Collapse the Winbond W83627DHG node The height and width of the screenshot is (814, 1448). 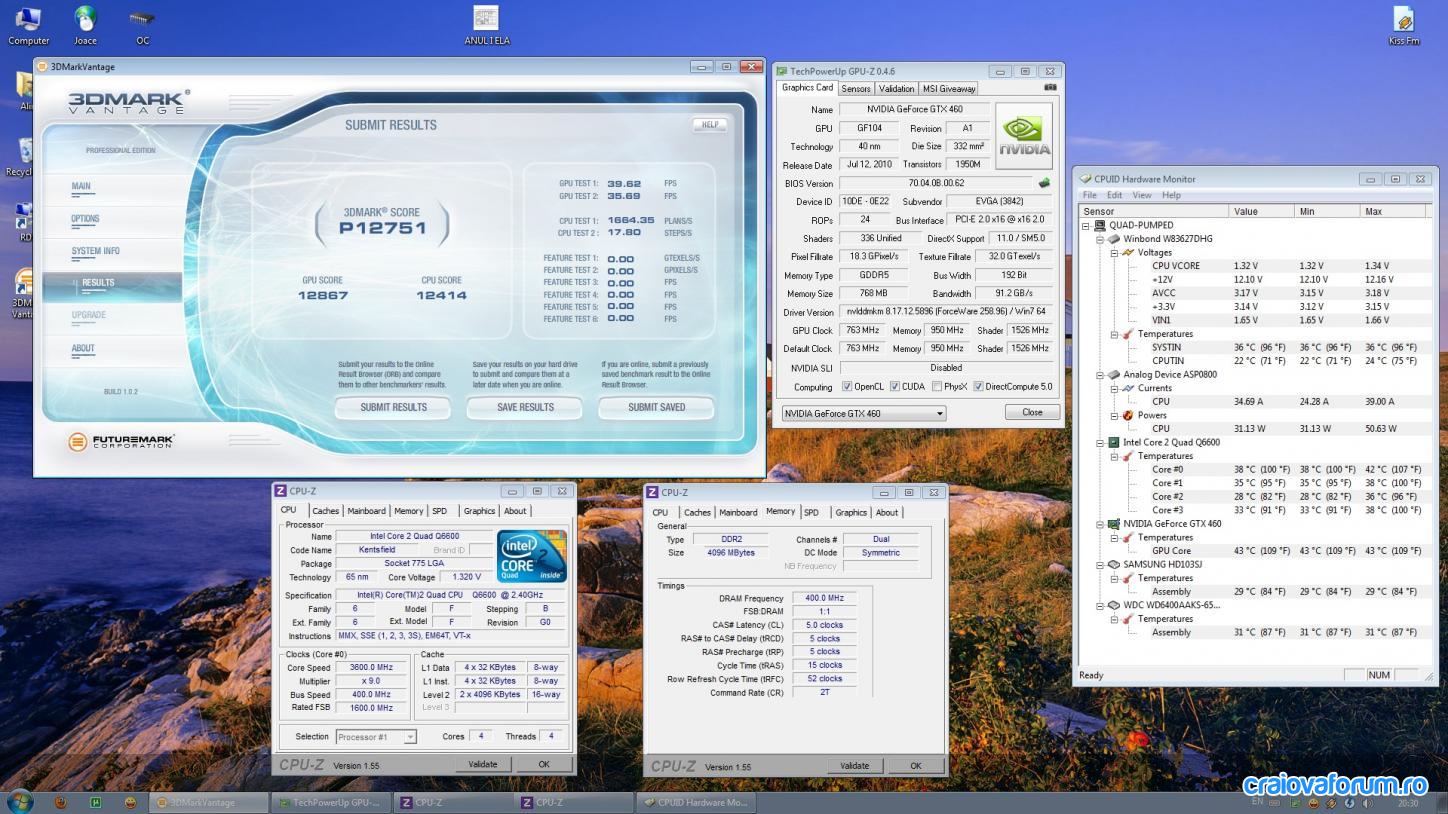[1101, 239]
